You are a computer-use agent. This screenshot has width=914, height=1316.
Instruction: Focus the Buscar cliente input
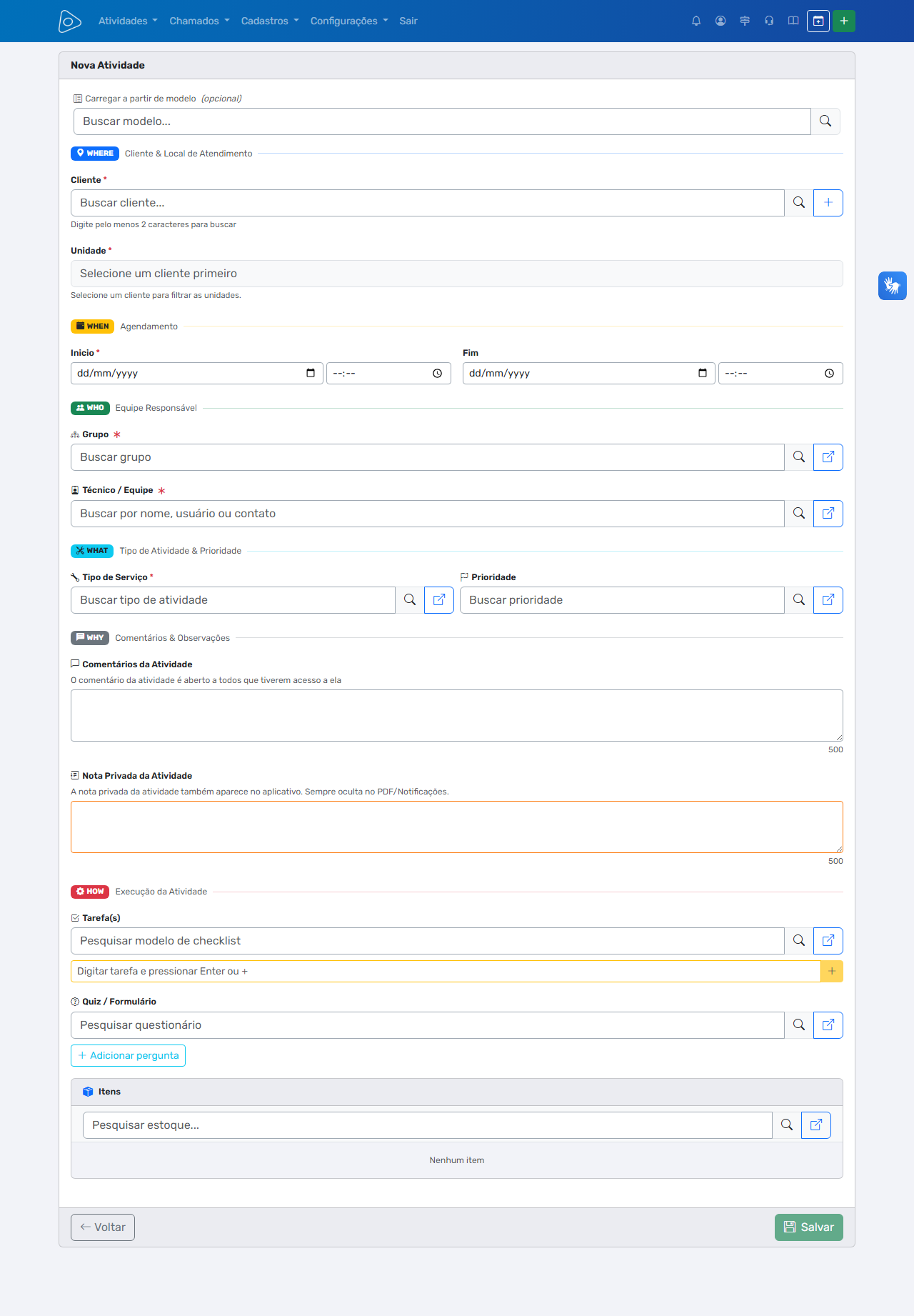coord(428,203)
